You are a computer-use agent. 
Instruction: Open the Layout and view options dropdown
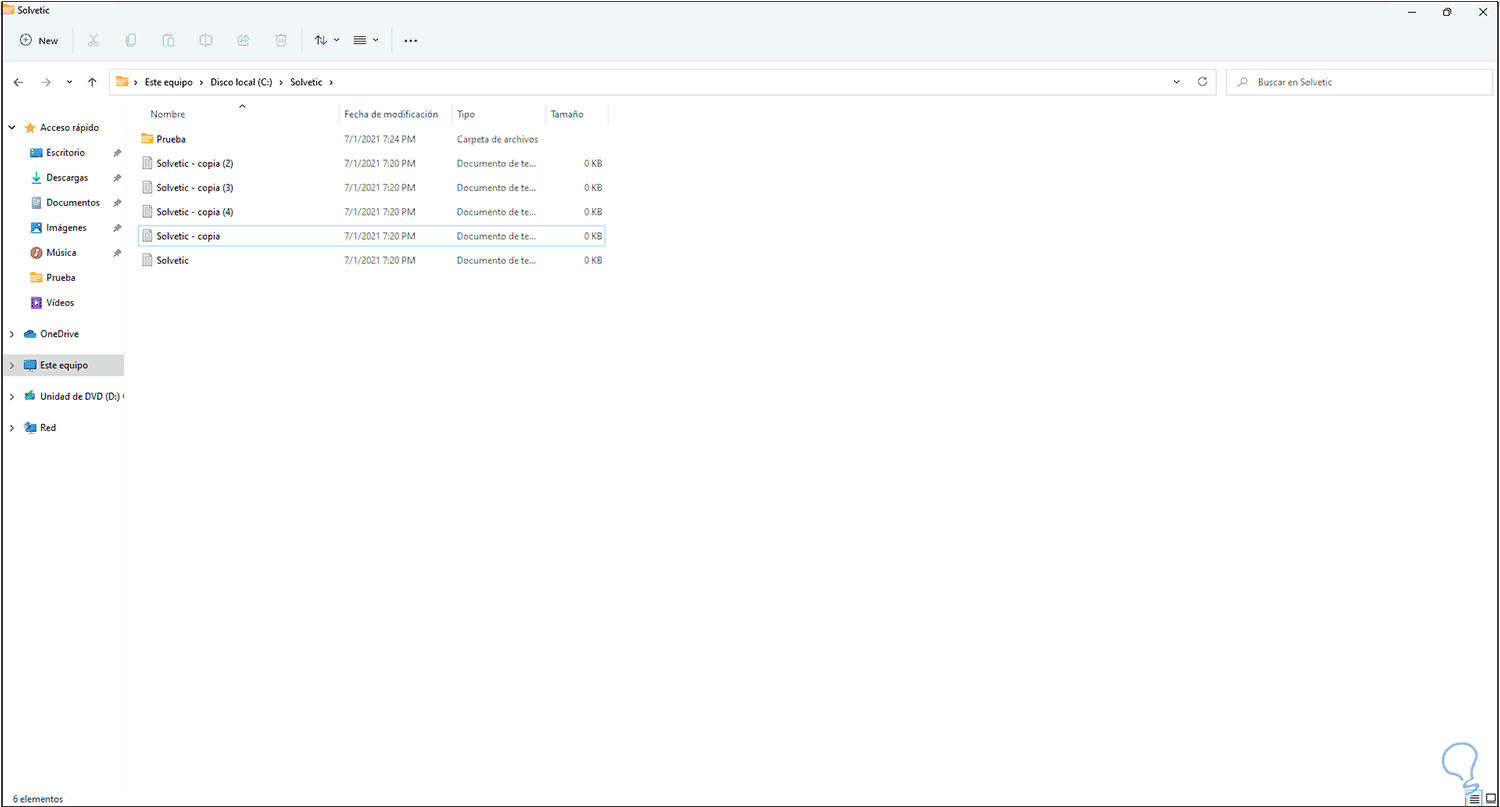[x=366, y=40]
